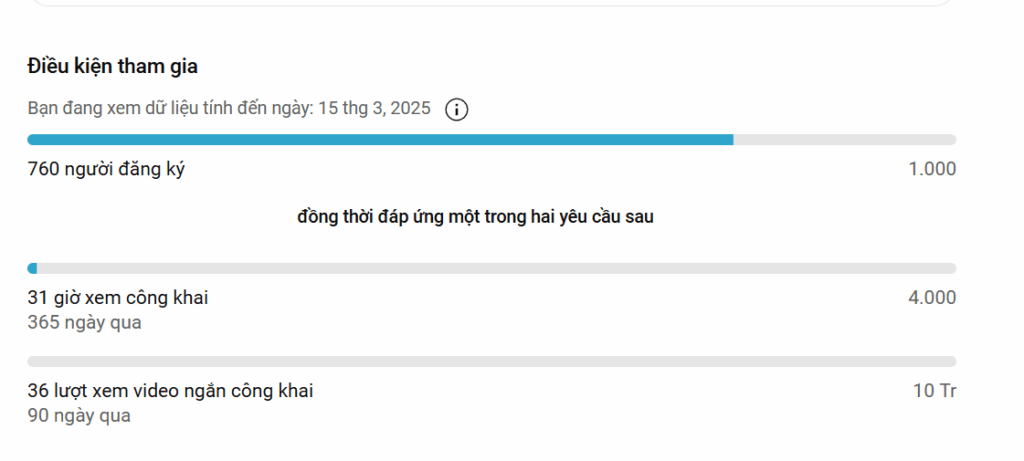
Task: Open the info icon beside the data date
Action: coord(456,110)
